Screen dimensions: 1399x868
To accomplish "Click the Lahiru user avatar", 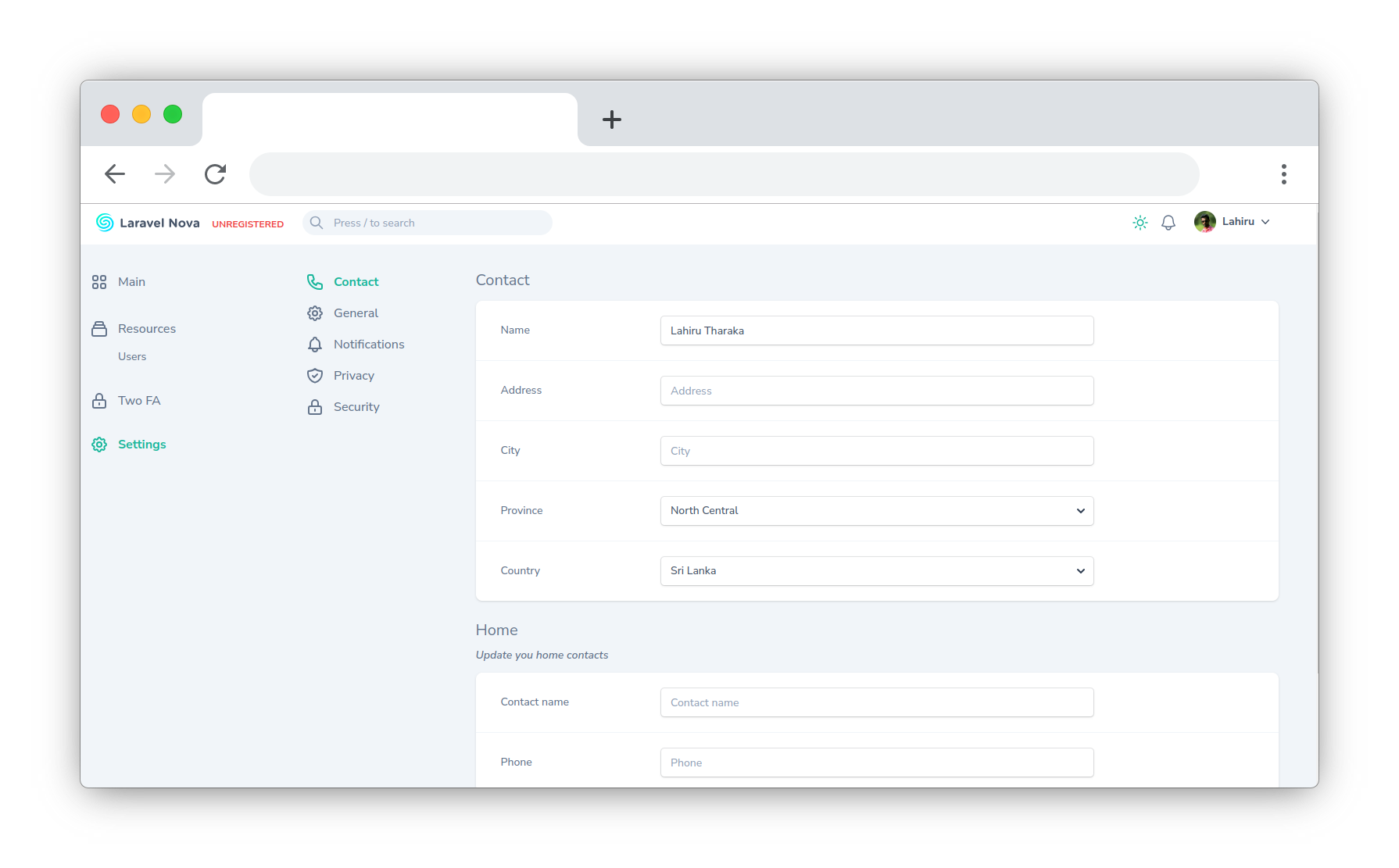I will (1204, 222).
